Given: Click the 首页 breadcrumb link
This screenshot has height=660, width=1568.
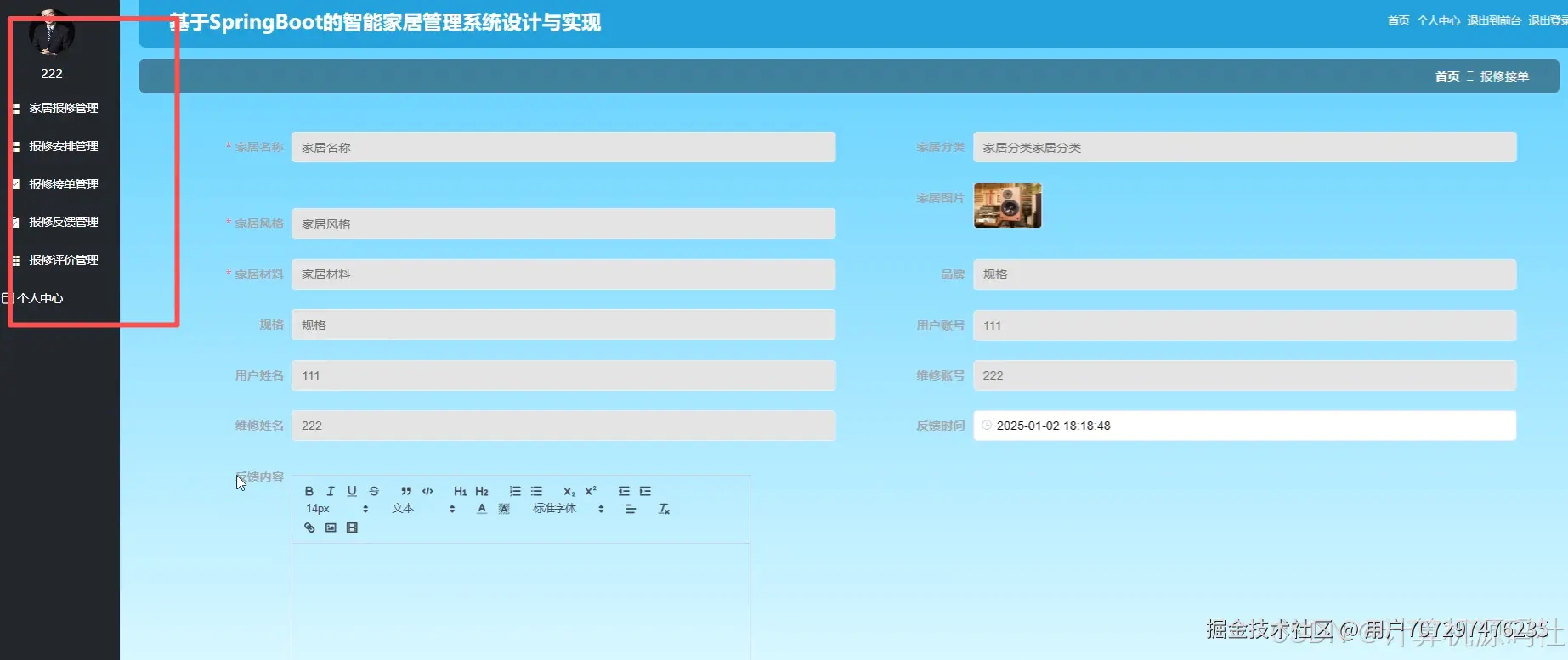Looking at the screenshot, I should (1447, 76).
